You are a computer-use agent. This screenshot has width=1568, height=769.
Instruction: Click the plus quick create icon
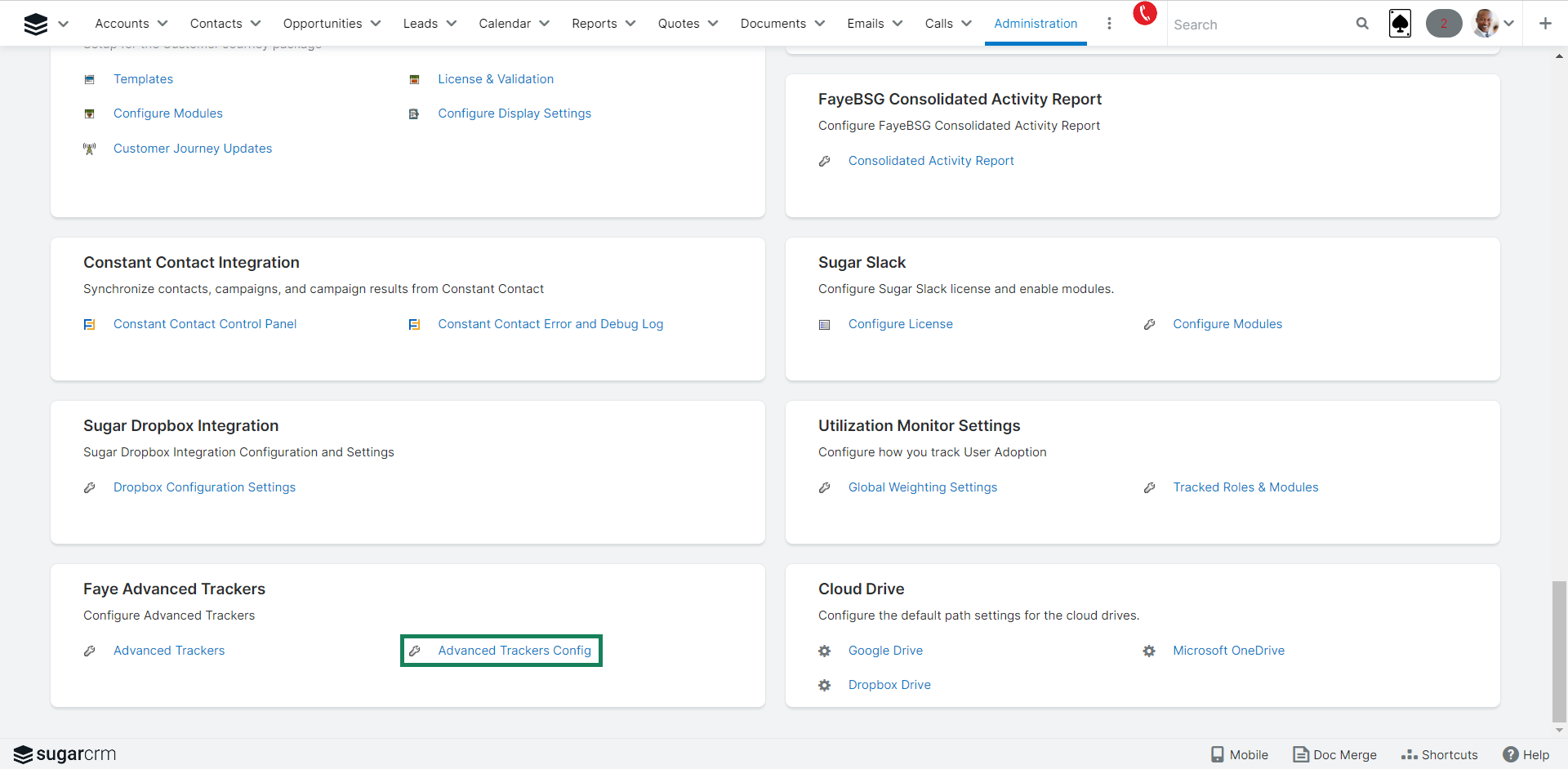coord(1544,24)
